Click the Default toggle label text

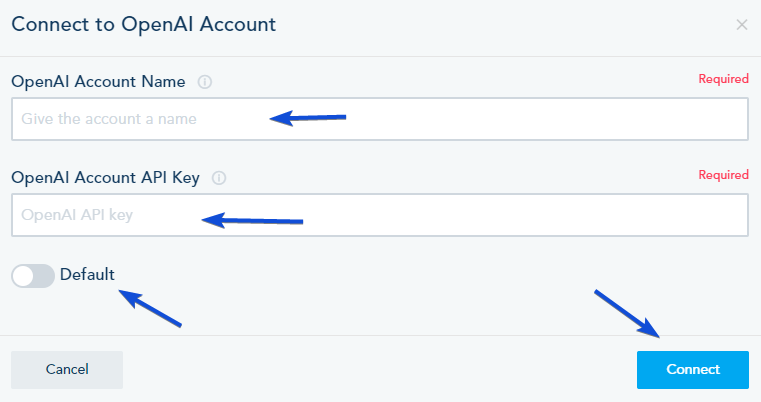point(87,274)
